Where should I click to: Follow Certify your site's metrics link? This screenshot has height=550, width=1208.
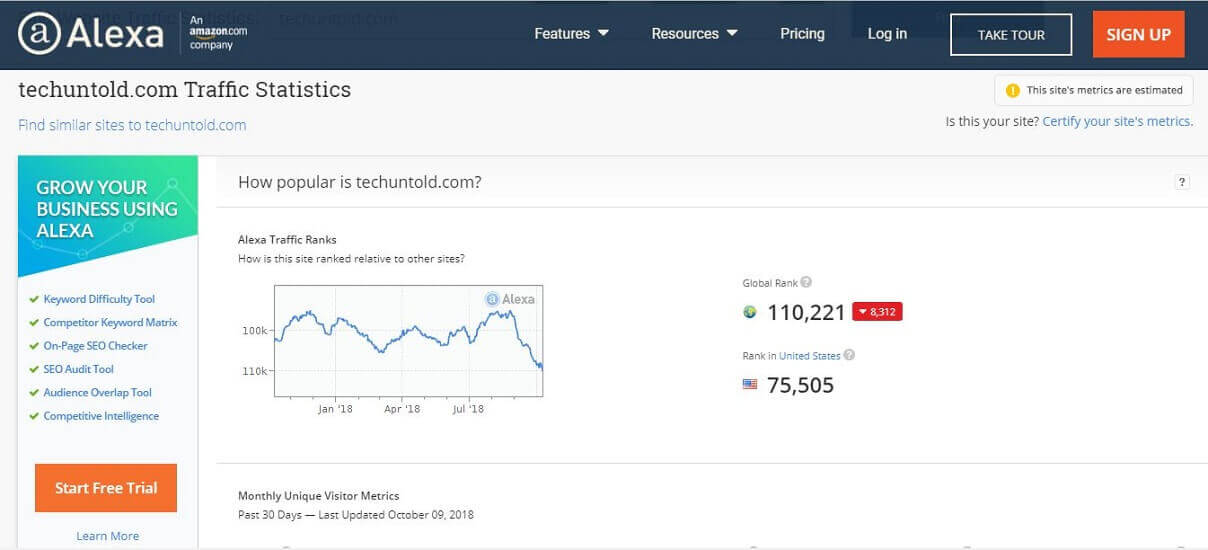click(1117, 121)
